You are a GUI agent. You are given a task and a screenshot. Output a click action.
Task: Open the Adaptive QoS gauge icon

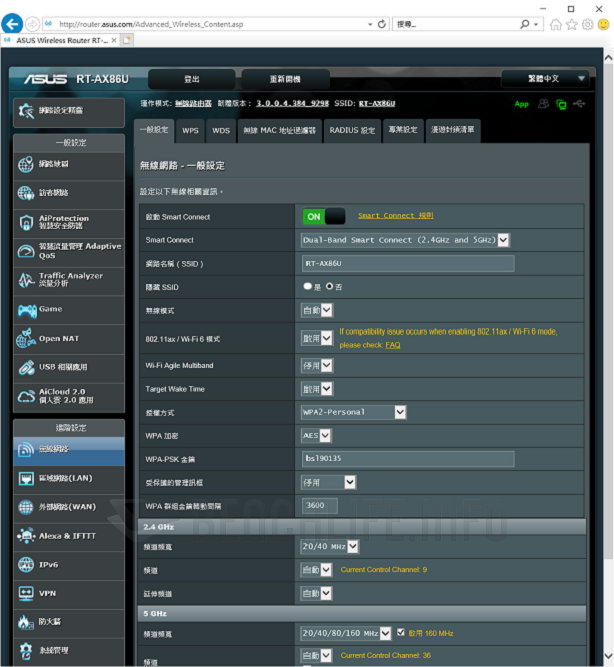[x=26, y=251]
